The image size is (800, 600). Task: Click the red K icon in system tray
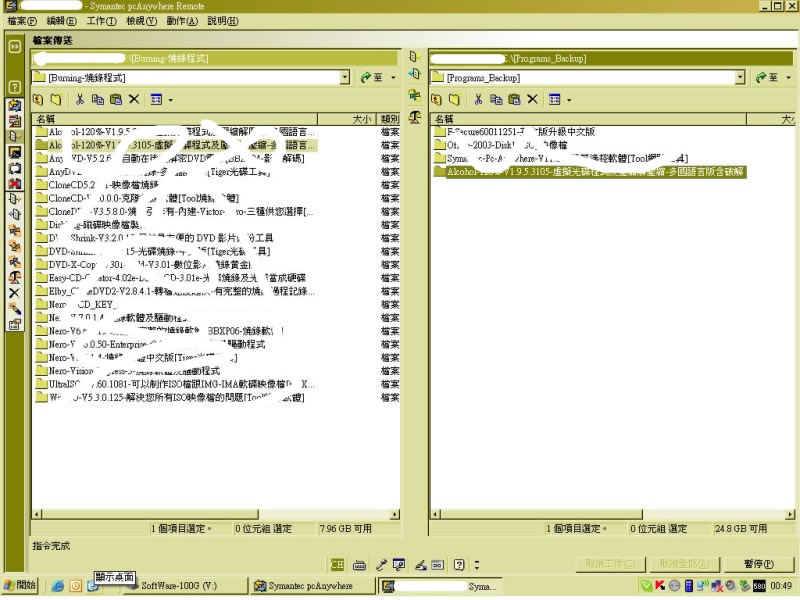pos(660,586)
